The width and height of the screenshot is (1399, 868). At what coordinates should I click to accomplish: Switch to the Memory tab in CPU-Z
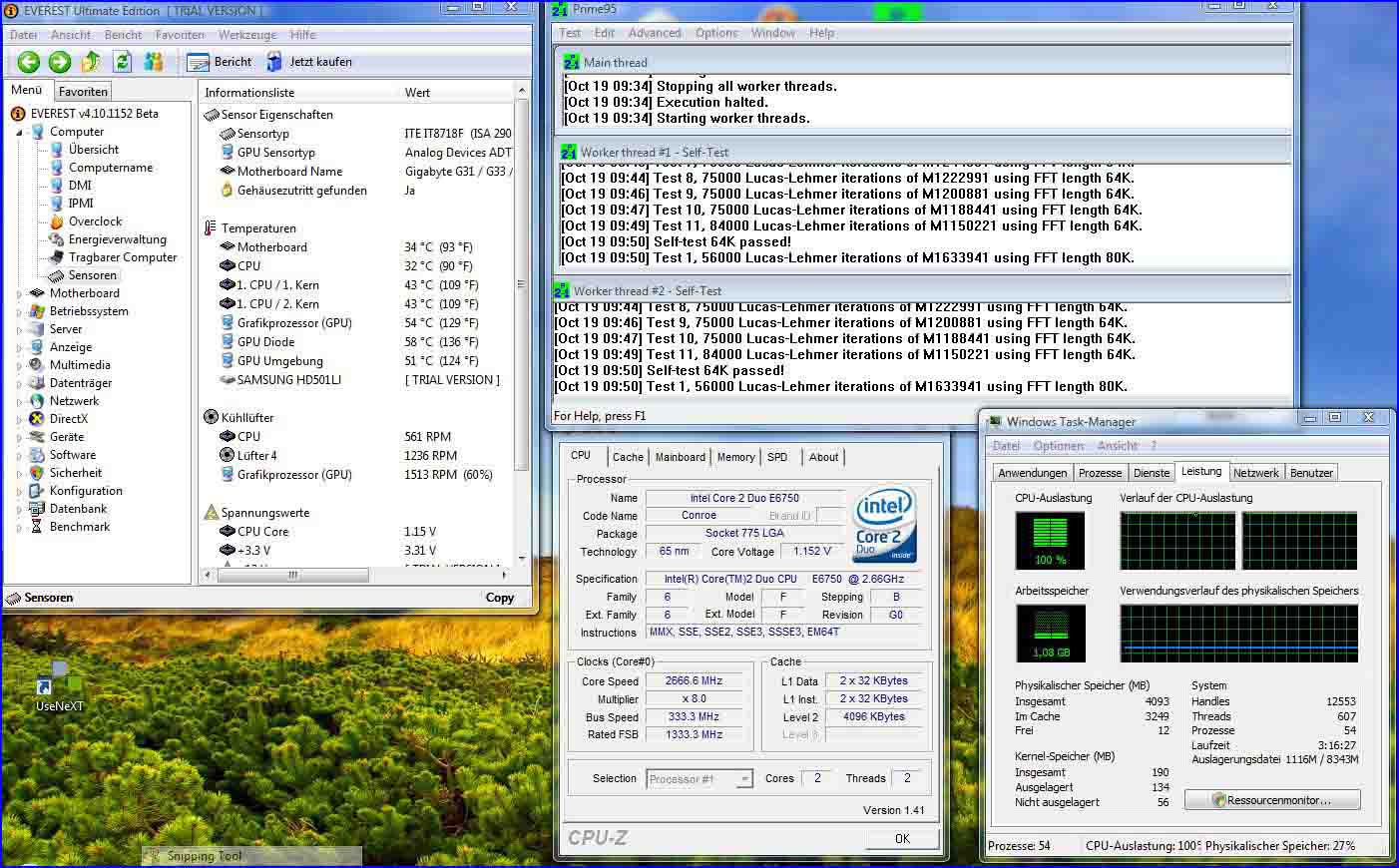click(x=736, y=457)
